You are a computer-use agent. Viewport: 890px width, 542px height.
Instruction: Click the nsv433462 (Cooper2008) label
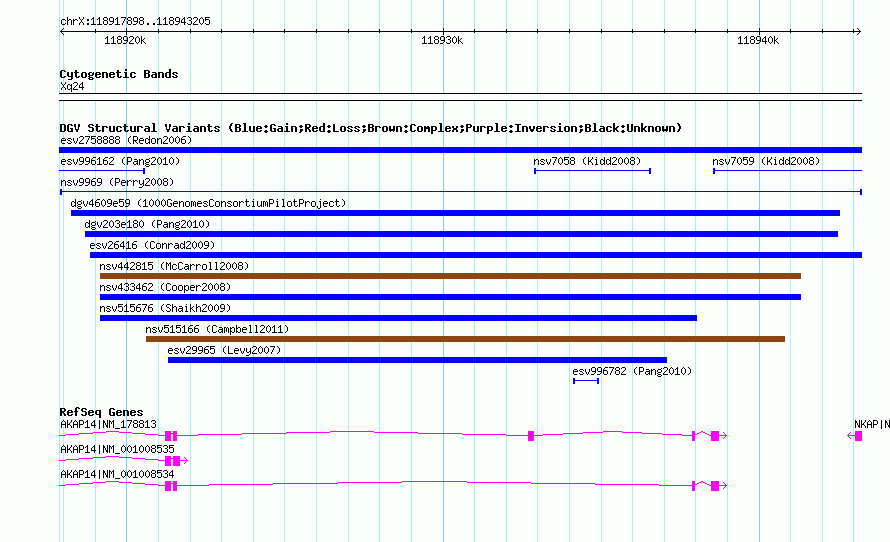point(165,287)
